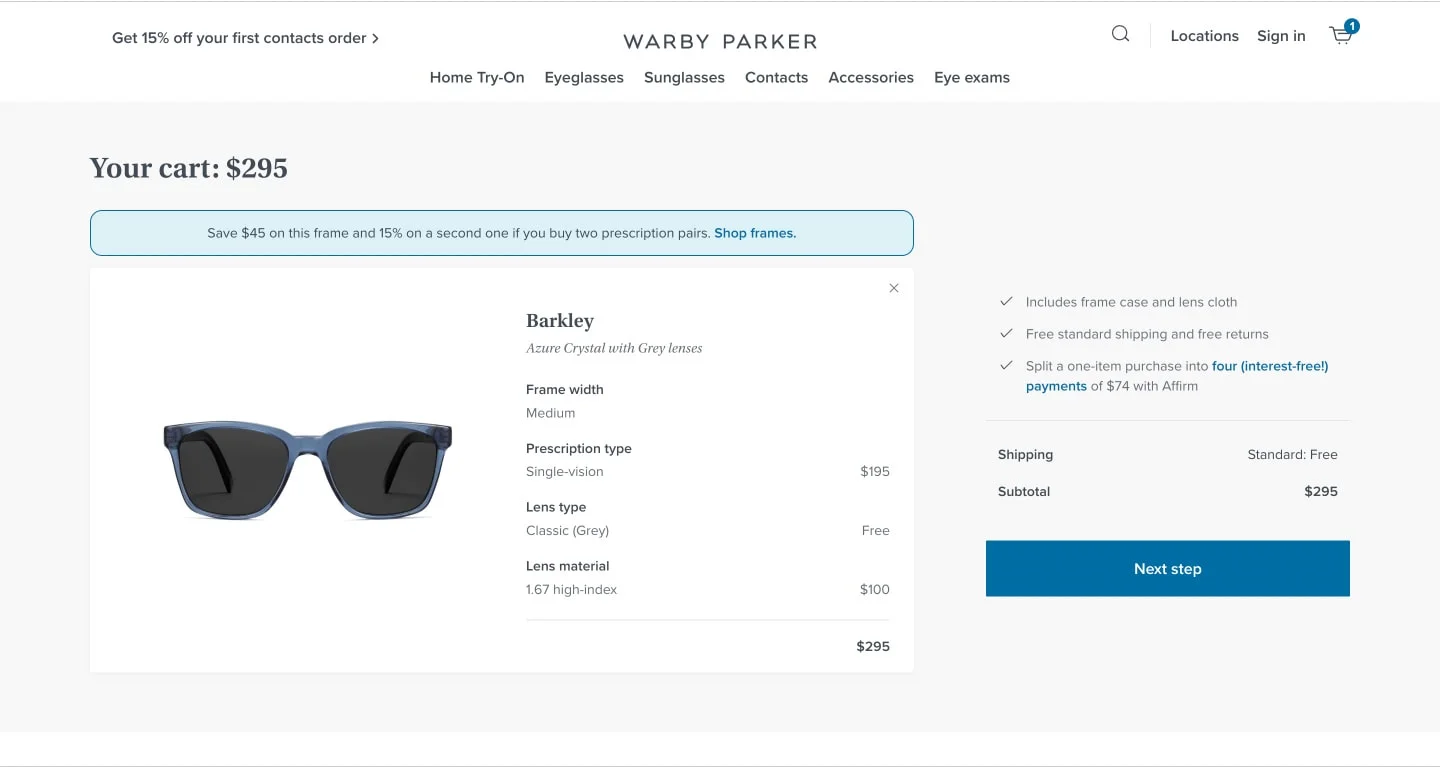1440x767 pixels.
Task: Open the Sunglasses category
Action: click(x=684, y=77)
